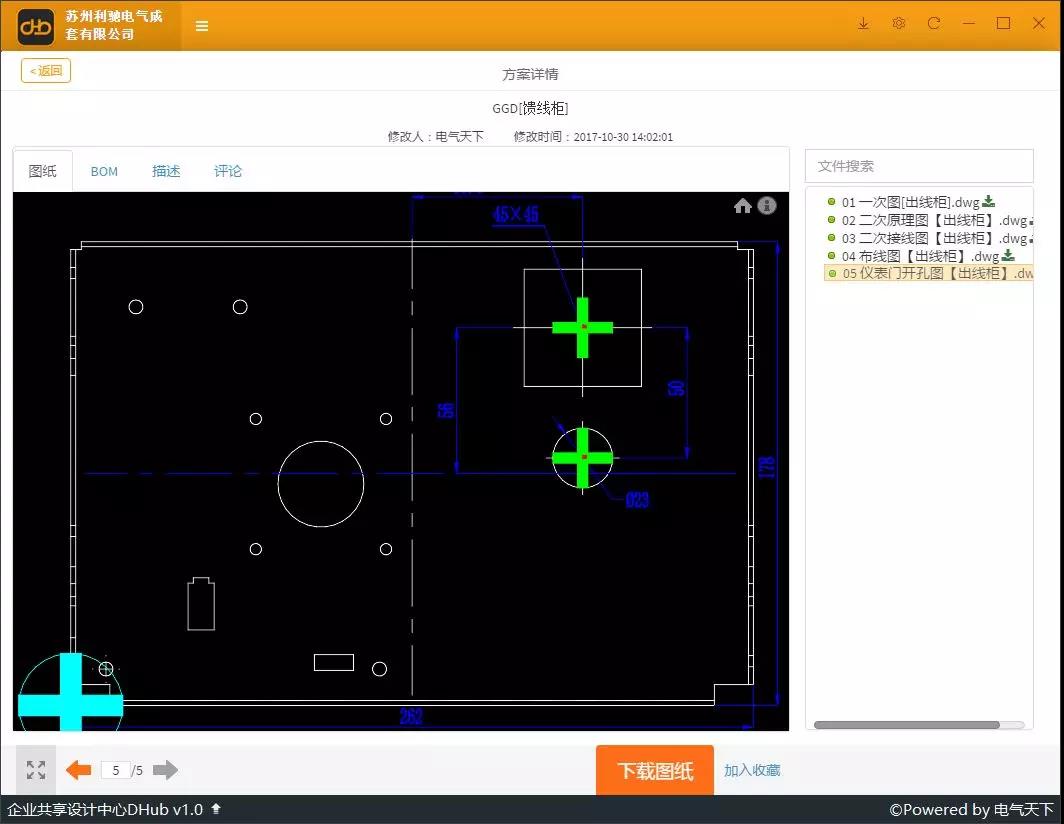The height and width of the screenshot is (824, 1064).
Task: Switch to the 图纸 tab
Action: click(x=42, y=171)
